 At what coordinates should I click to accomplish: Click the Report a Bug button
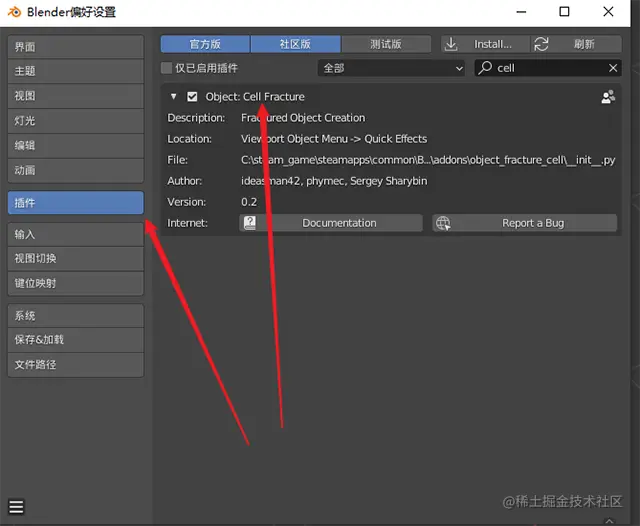[x=524, y=223]
